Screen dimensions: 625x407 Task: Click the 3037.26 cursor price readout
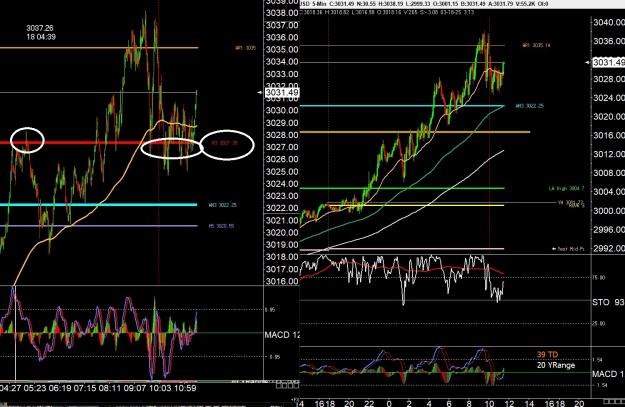click(40, 28)
